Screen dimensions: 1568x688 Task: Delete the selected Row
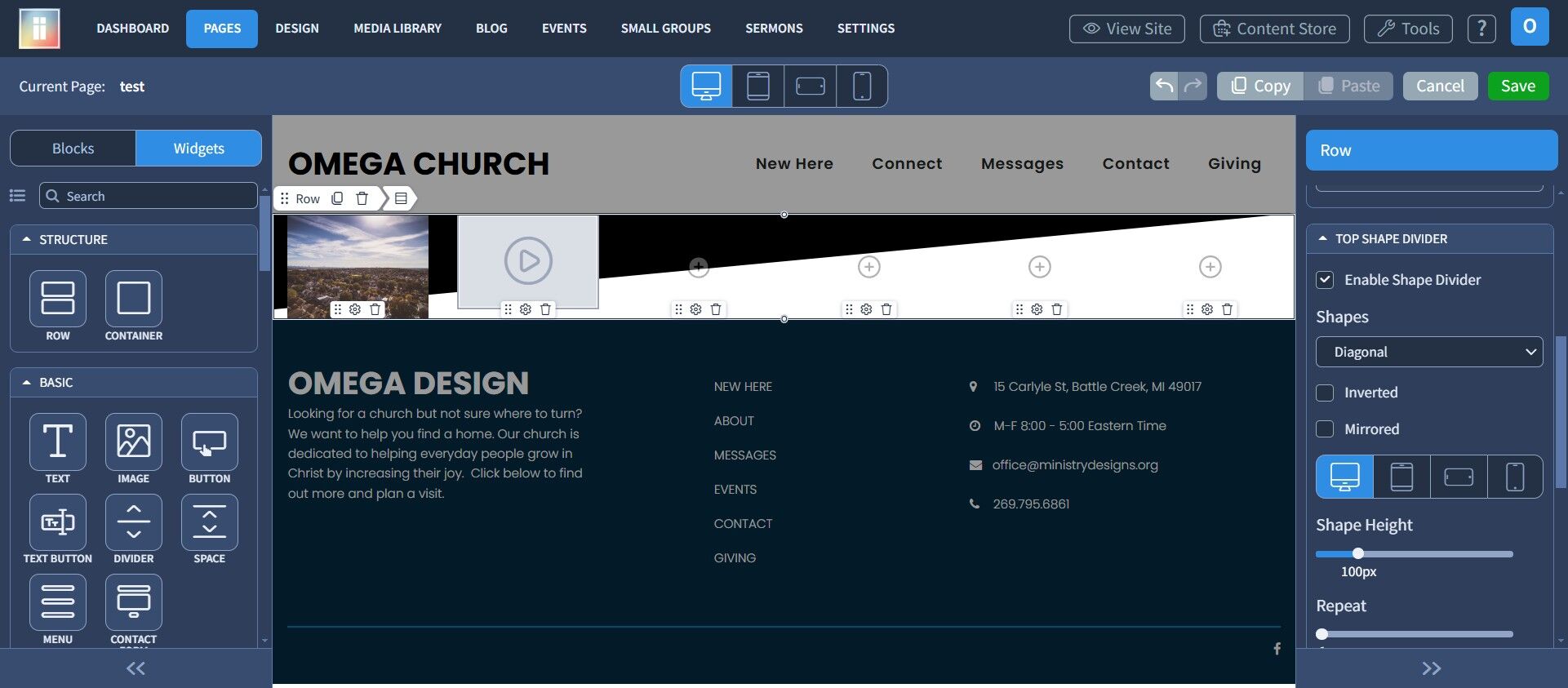pos(362,198)
